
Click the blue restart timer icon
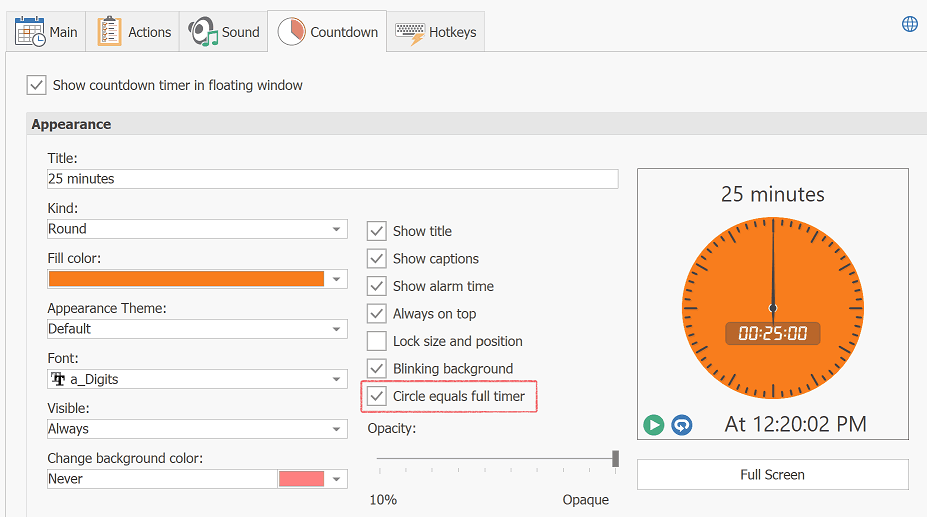coord(682,425)
